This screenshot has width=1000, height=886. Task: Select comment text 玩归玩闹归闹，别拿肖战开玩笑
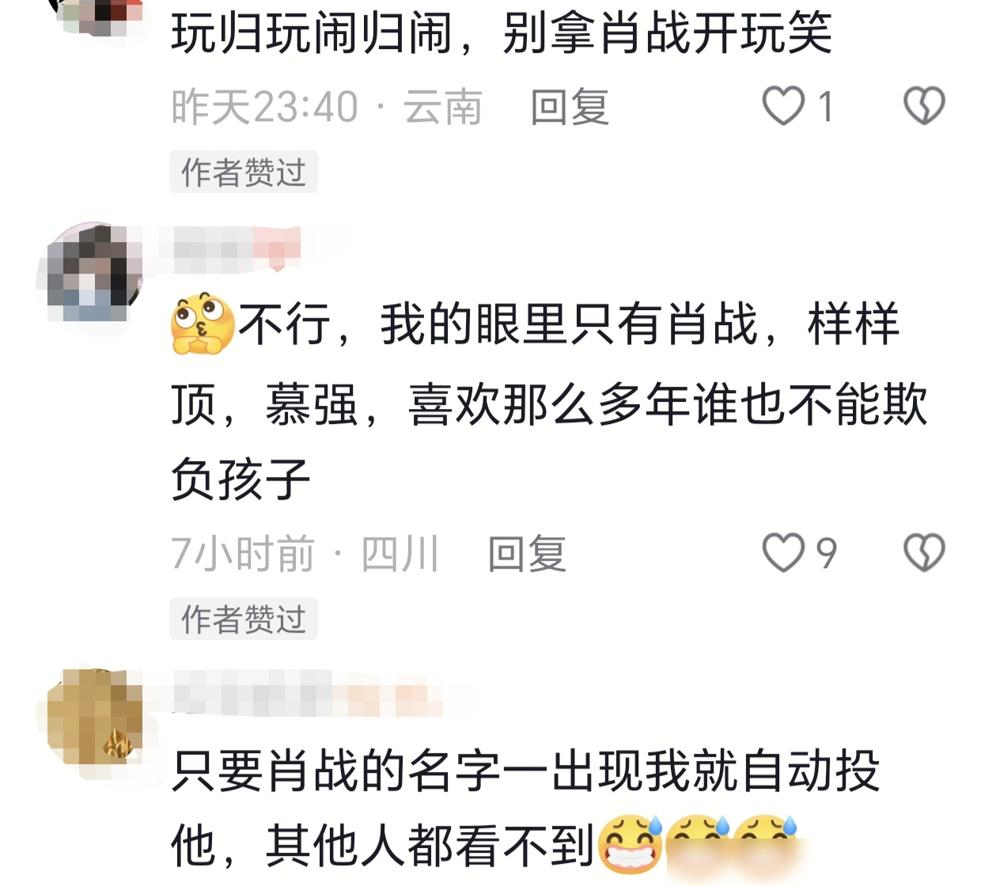pos(502,33)
